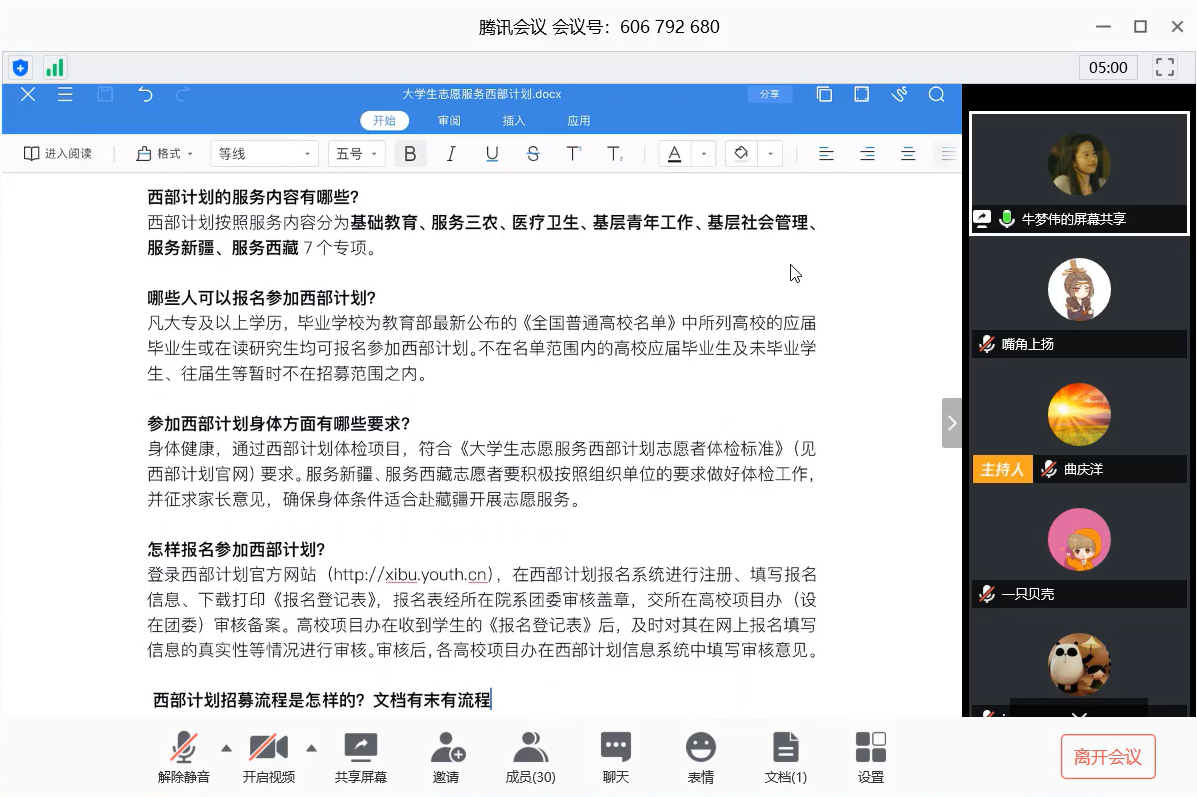Click the search magnifier in document header
Viewport: 1197px width, 797px height.
(x=936, y=94)
